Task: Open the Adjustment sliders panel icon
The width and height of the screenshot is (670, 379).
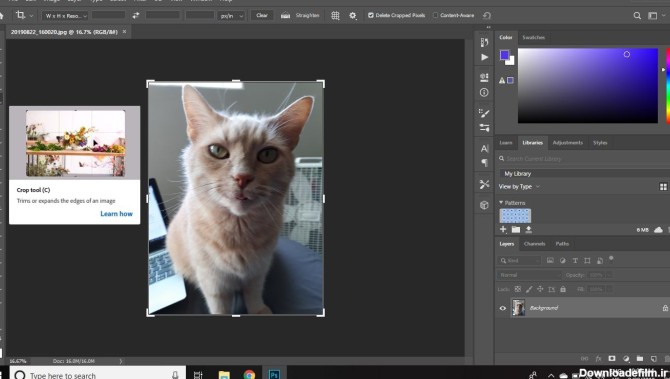Action: (484, 128)
